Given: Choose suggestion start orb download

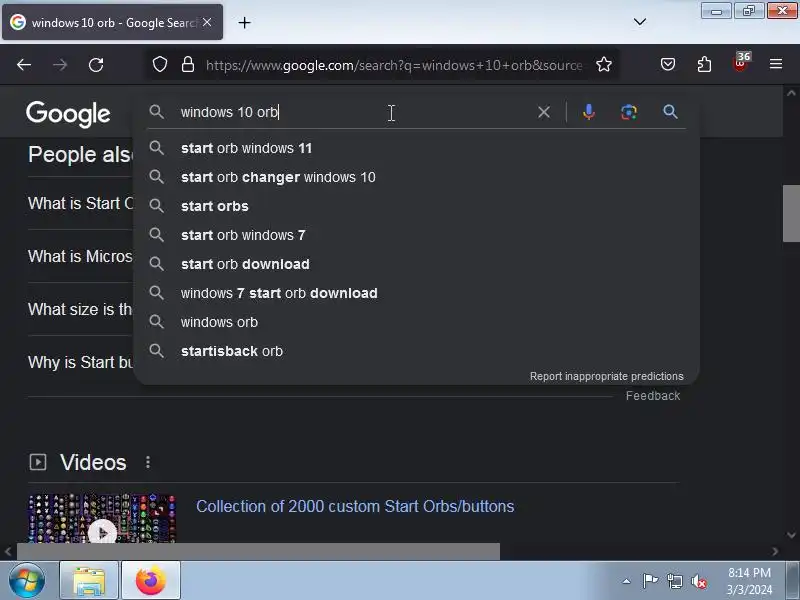Looking at the screenshot, I should (416, 264).
